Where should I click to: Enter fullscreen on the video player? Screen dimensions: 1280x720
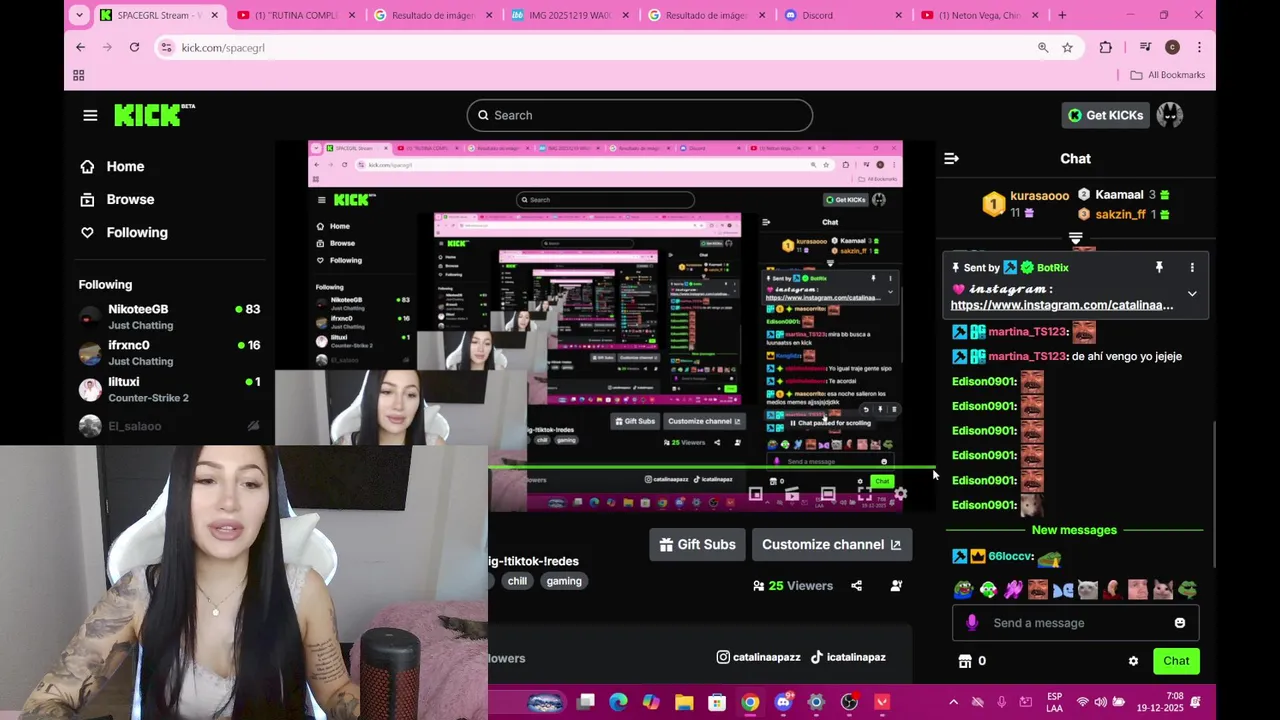[x=864, y=494]
